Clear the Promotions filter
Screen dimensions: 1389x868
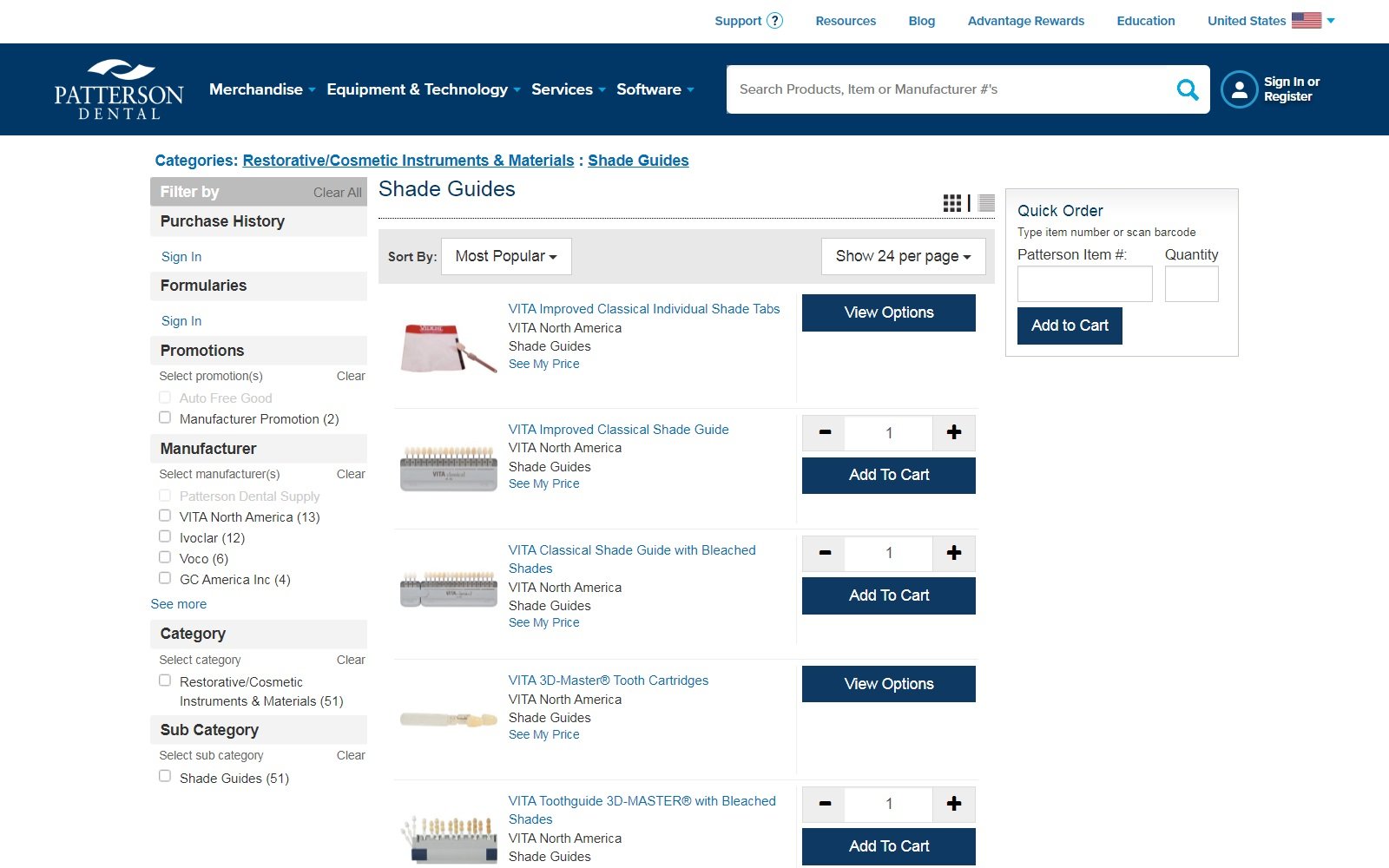pyautogui.click(x=351, y=376)
